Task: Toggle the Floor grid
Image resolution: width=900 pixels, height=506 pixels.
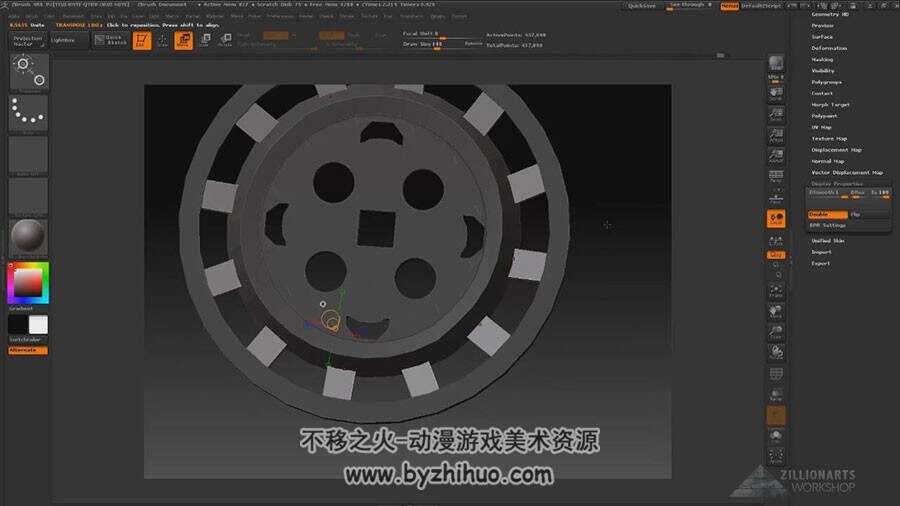Action: point(776,197)
